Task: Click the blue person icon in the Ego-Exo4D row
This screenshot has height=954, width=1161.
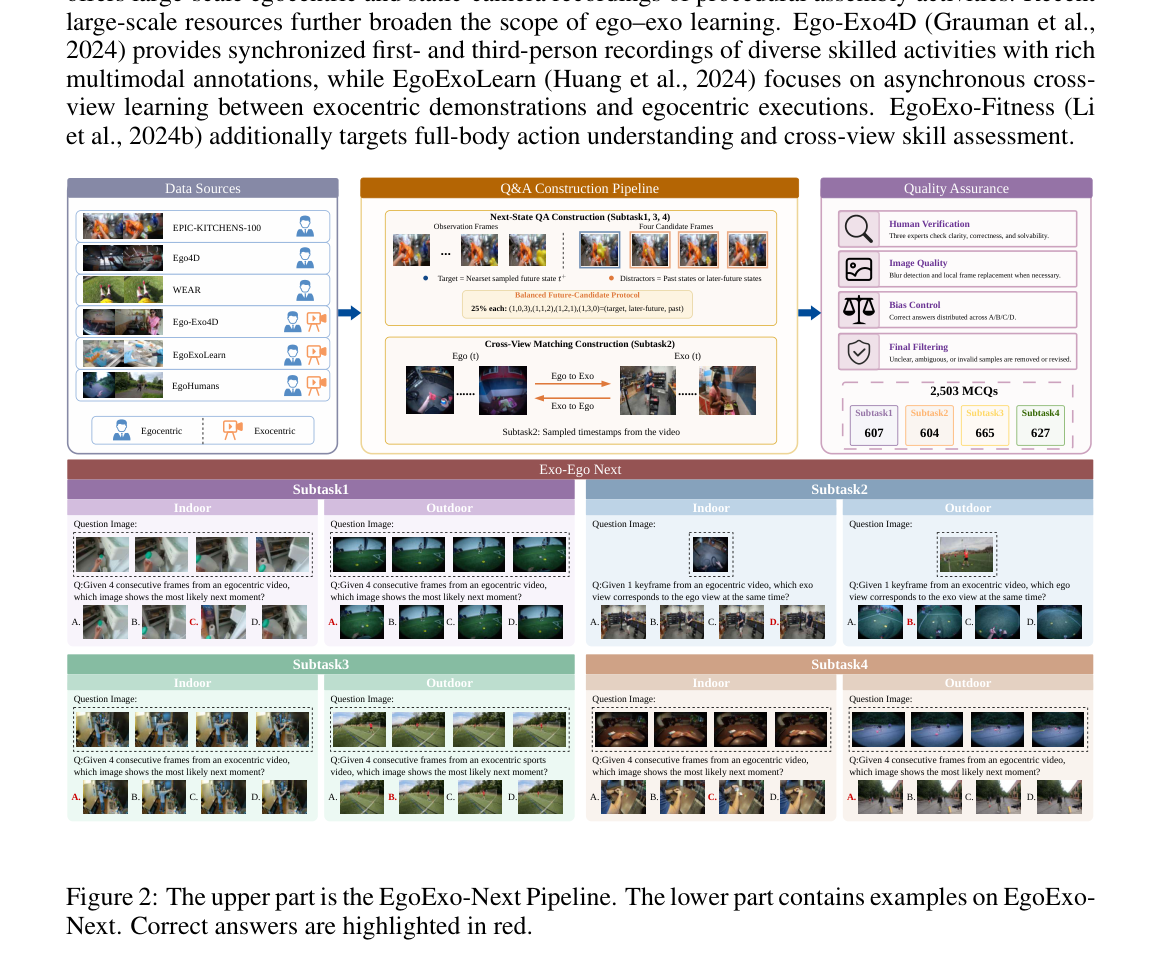Action: point(292,322)
